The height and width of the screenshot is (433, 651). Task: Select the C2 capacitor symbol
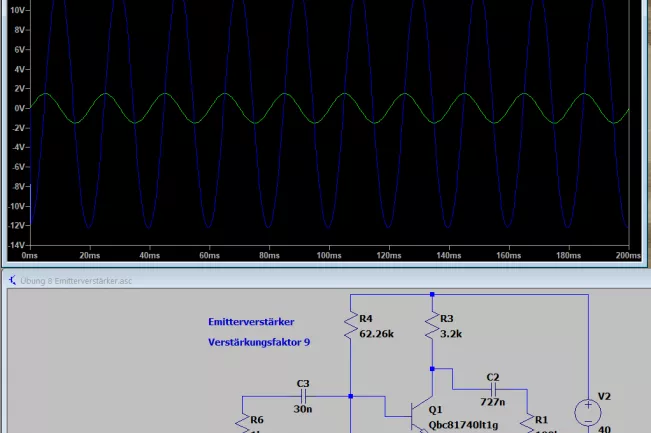click(493, 389)
